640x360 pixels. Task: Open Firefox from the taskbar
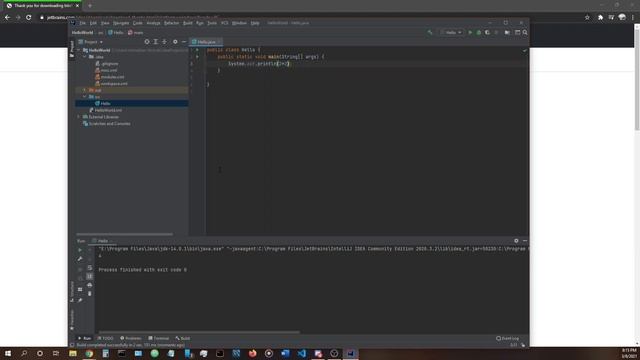(x=252, y=353)
